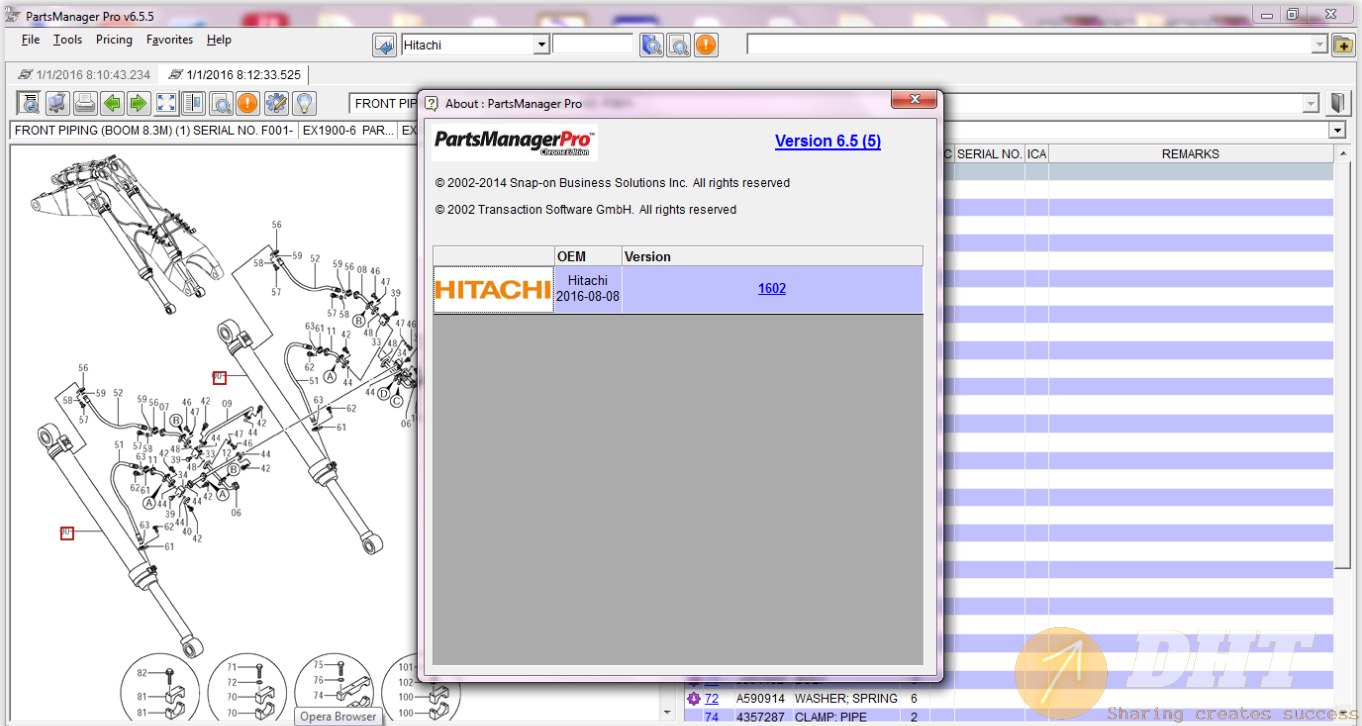Click the blue return arrow beside Hitachi dropdown

[x=384, y=45]
